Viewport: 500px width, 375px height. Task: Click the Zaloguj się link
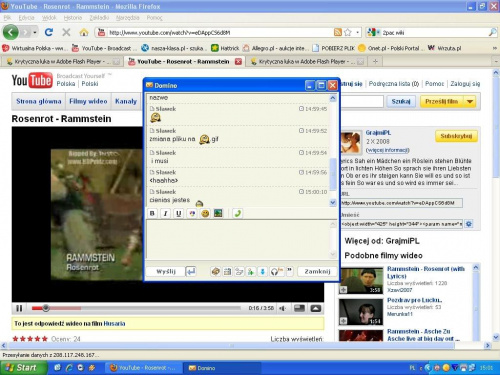465,84
